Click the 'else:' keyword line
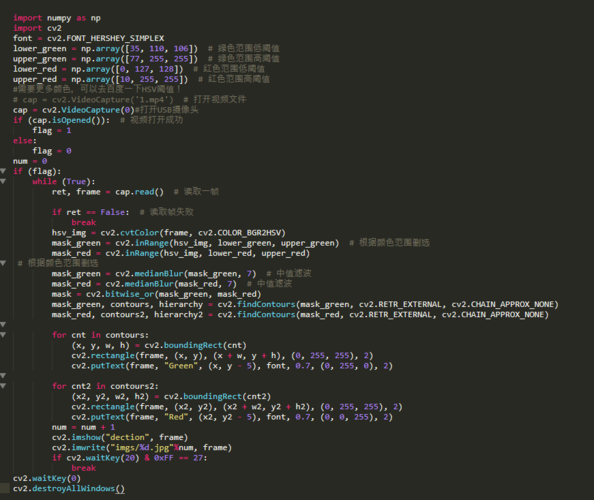 pos(25,141)
